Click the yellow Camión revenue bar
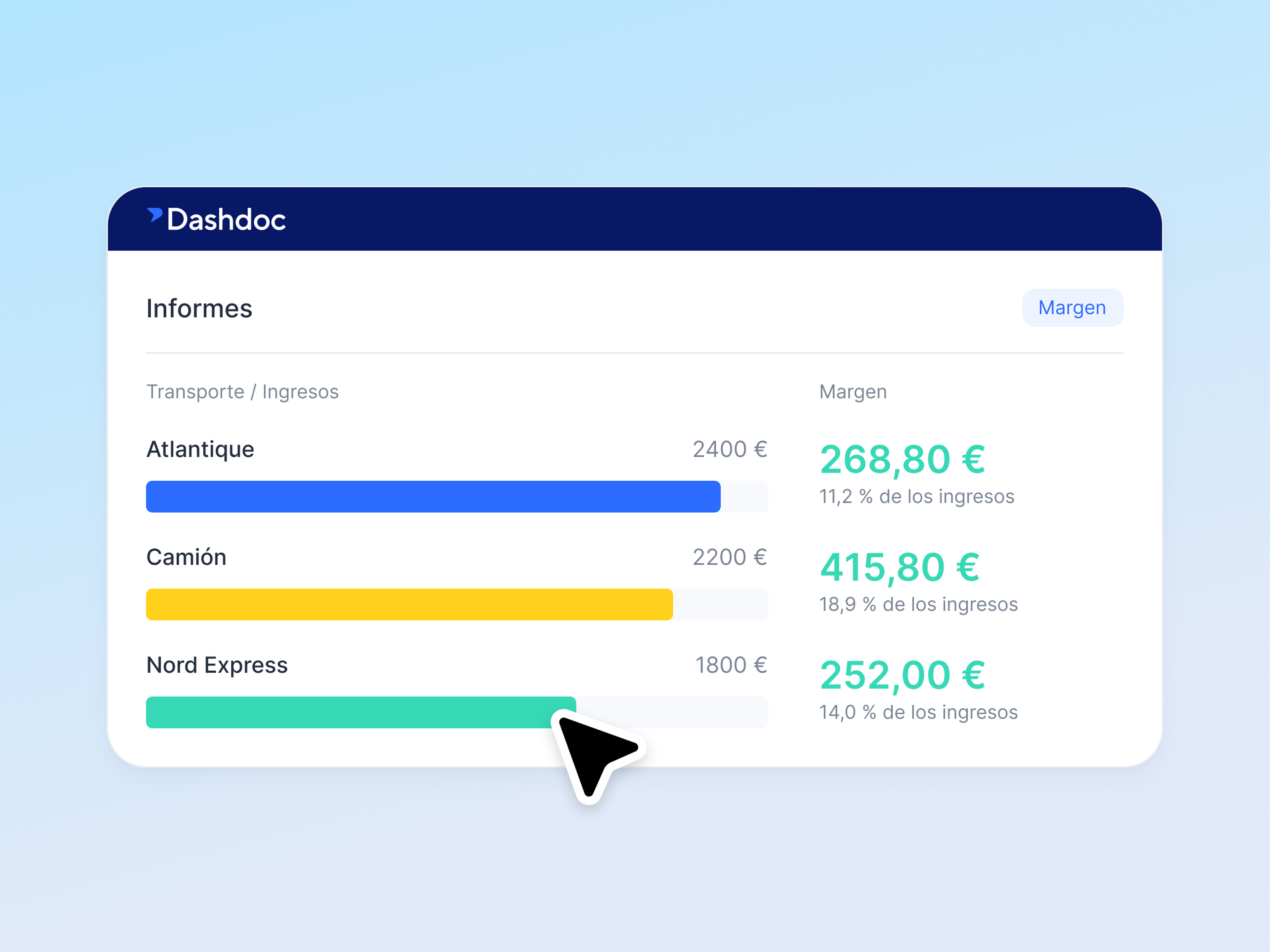This screenshot has width=1270, height=952. [409, 604]
